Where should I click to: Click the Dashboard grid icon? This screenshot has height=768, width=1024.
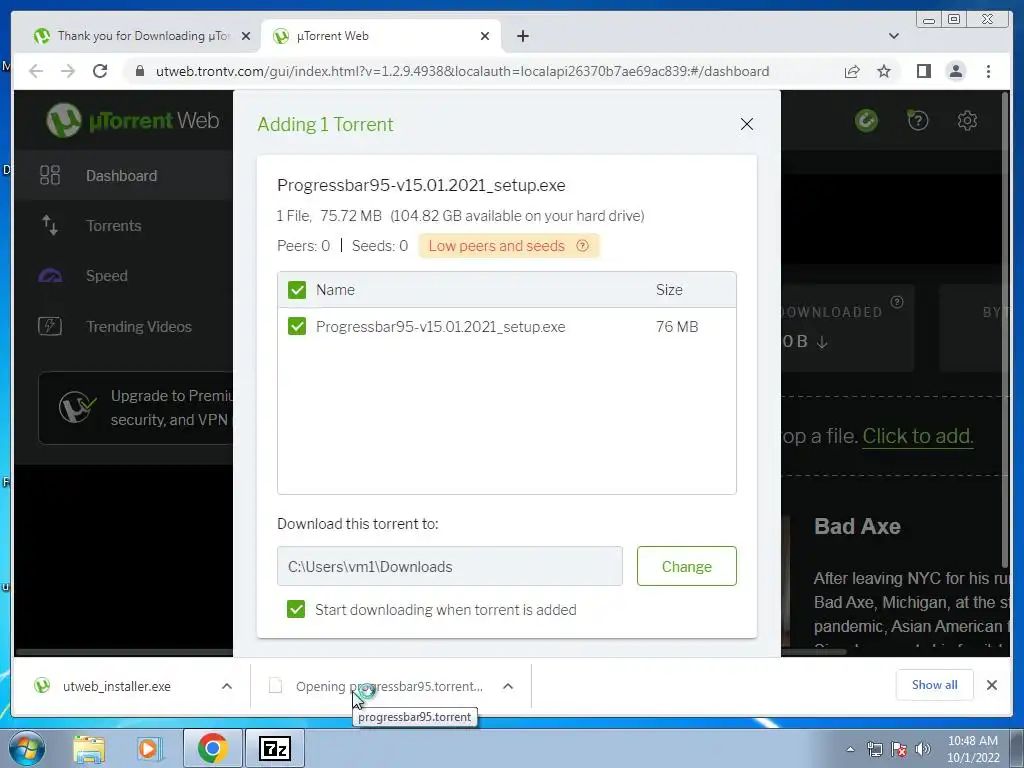click(50, 176)
